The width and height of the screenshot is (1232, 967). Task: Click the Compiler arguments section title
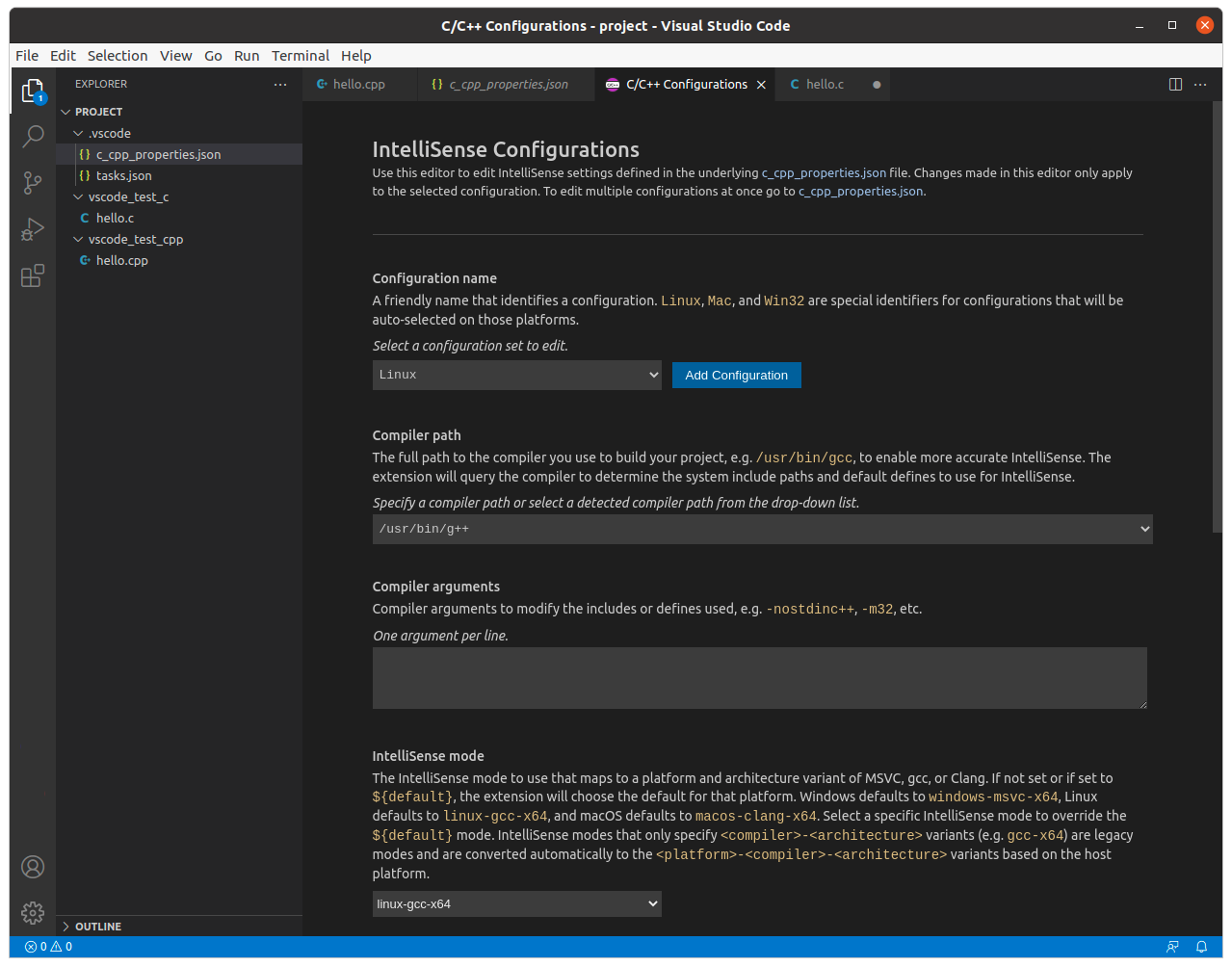(x=436, y=587)
